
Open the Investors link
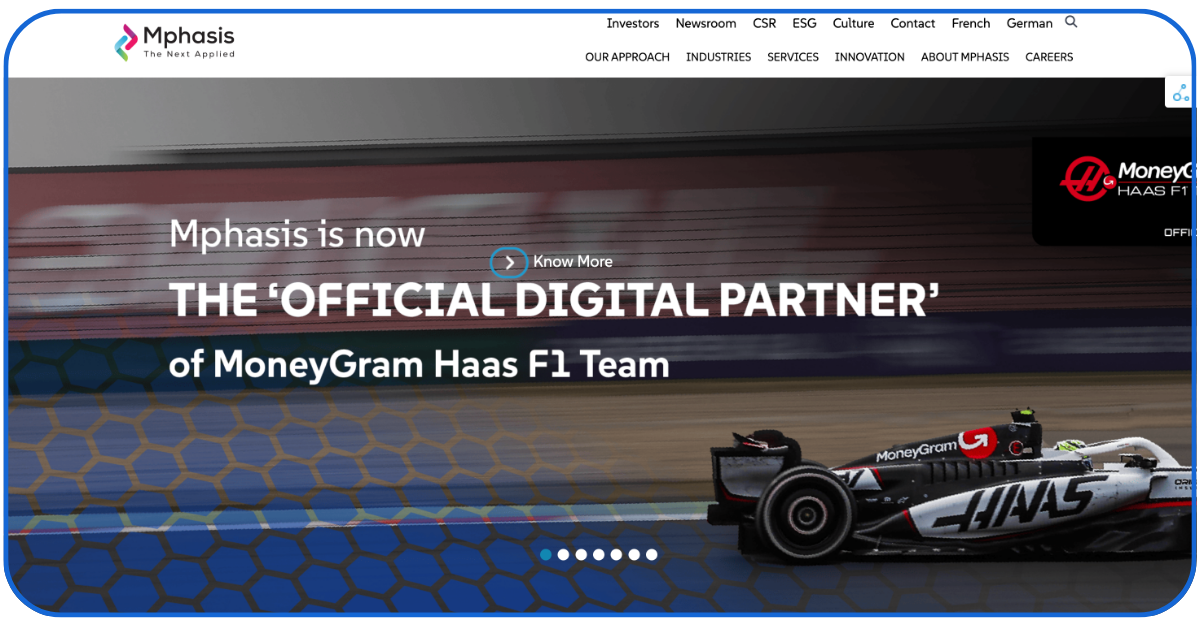tap(633, 23)
